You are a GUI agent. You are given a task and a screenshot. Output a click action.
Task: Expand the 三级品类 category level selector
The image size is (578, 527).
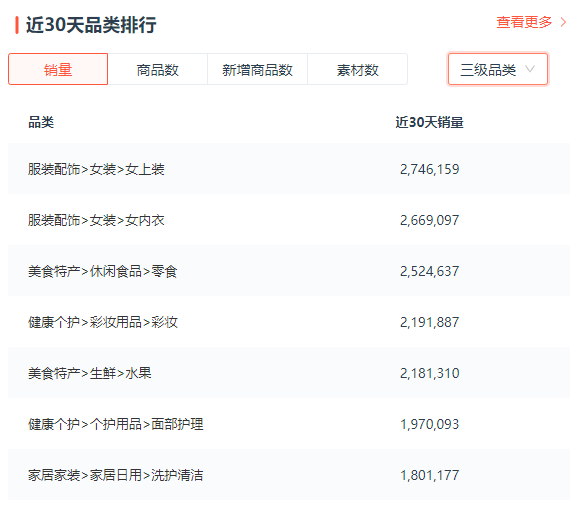pos(498,69)
